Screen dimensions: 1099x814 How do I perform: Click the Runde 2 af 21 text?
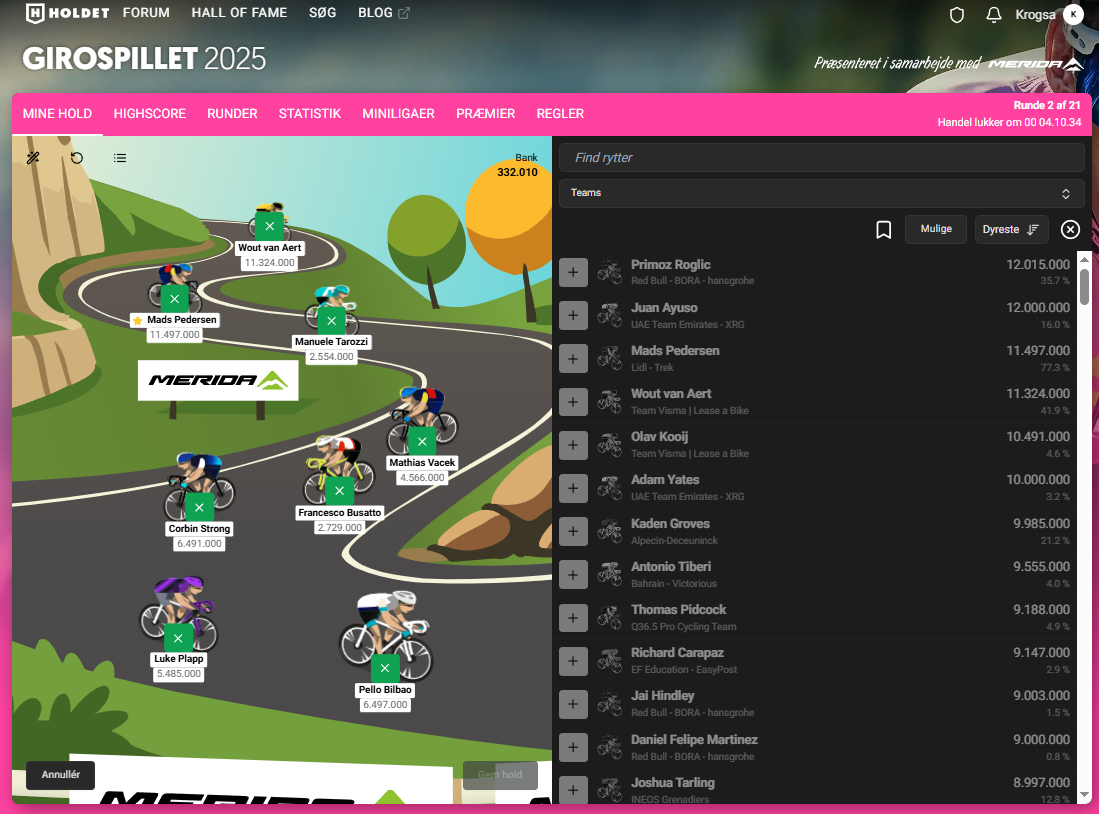[x=1047, y=105]
